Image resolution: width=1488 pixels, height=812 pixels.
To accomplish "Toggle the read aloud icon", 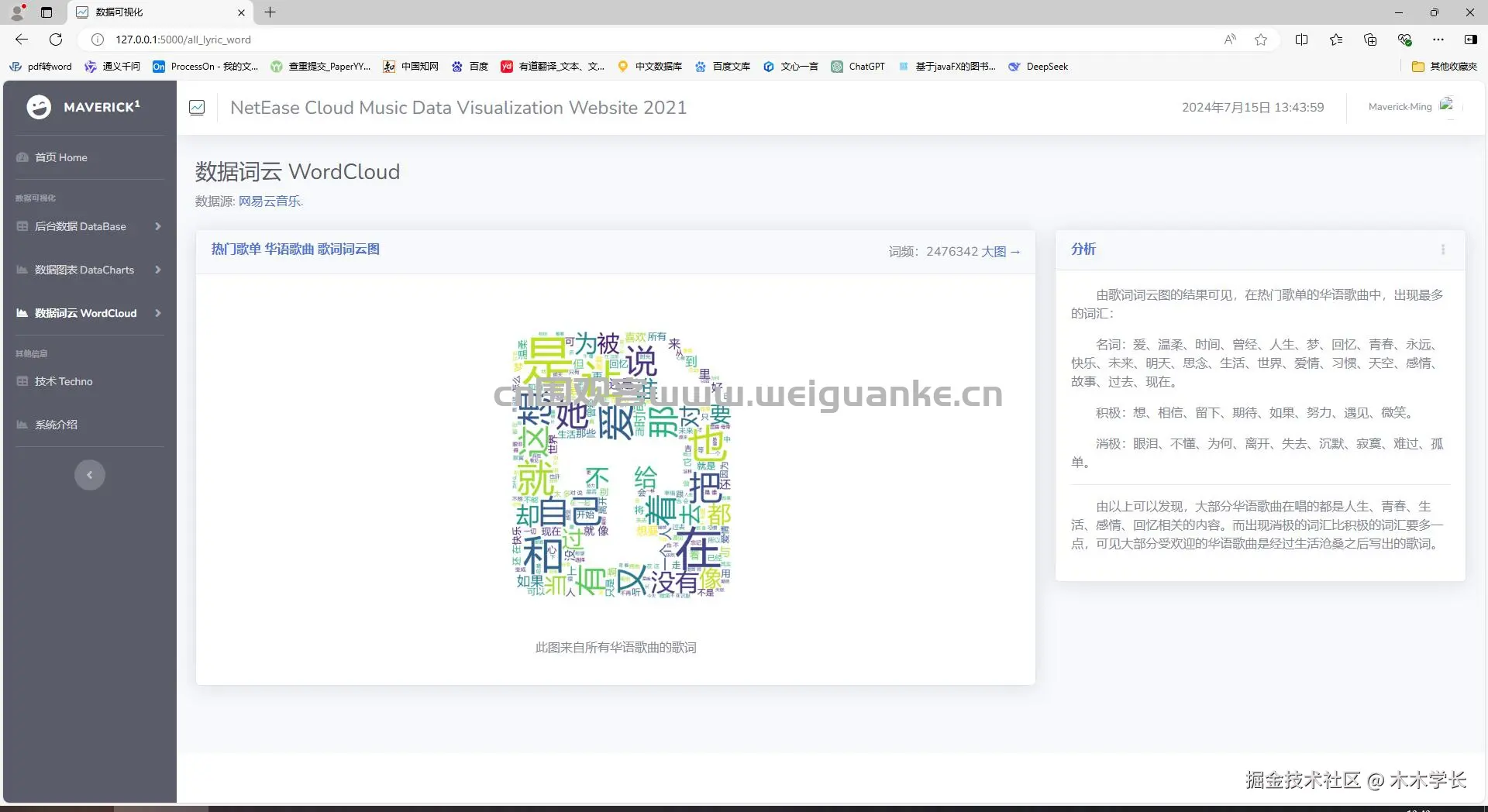I will pos(1230,40).
